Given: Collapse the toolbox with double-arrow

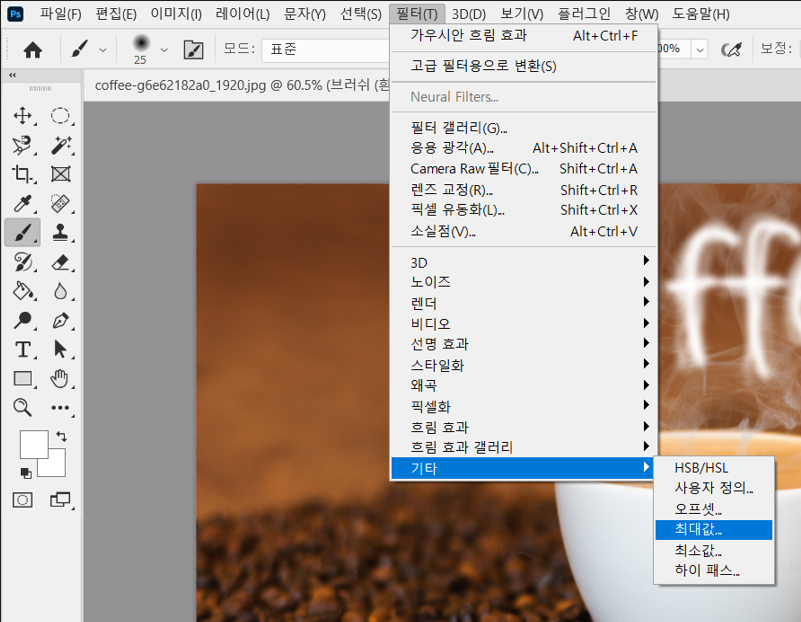Looking at the screenshot, I should [x=12, y=75].
